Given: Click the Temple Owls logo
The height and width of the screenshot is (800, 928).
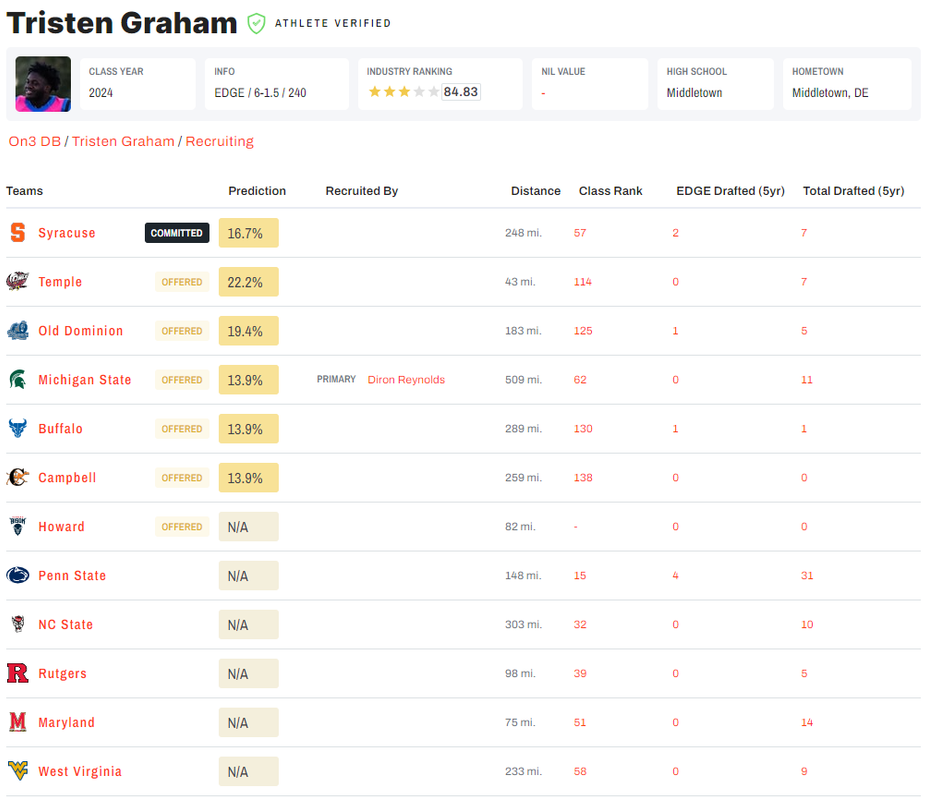Looking at the screenshot, I should click(x=18, y=281).
